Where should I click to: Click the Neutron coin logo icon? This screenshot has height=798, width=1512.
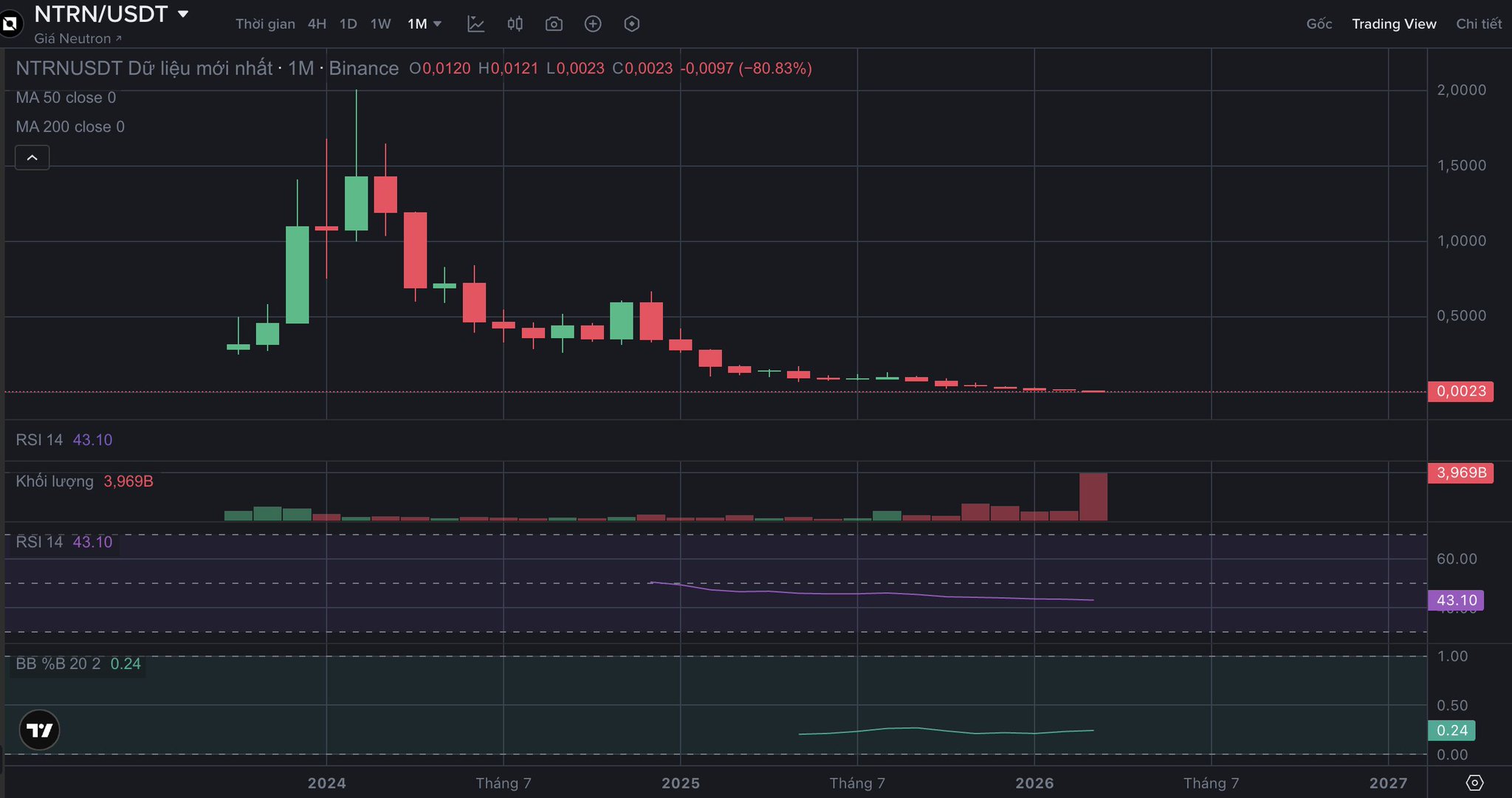click(x=10, y=24)
